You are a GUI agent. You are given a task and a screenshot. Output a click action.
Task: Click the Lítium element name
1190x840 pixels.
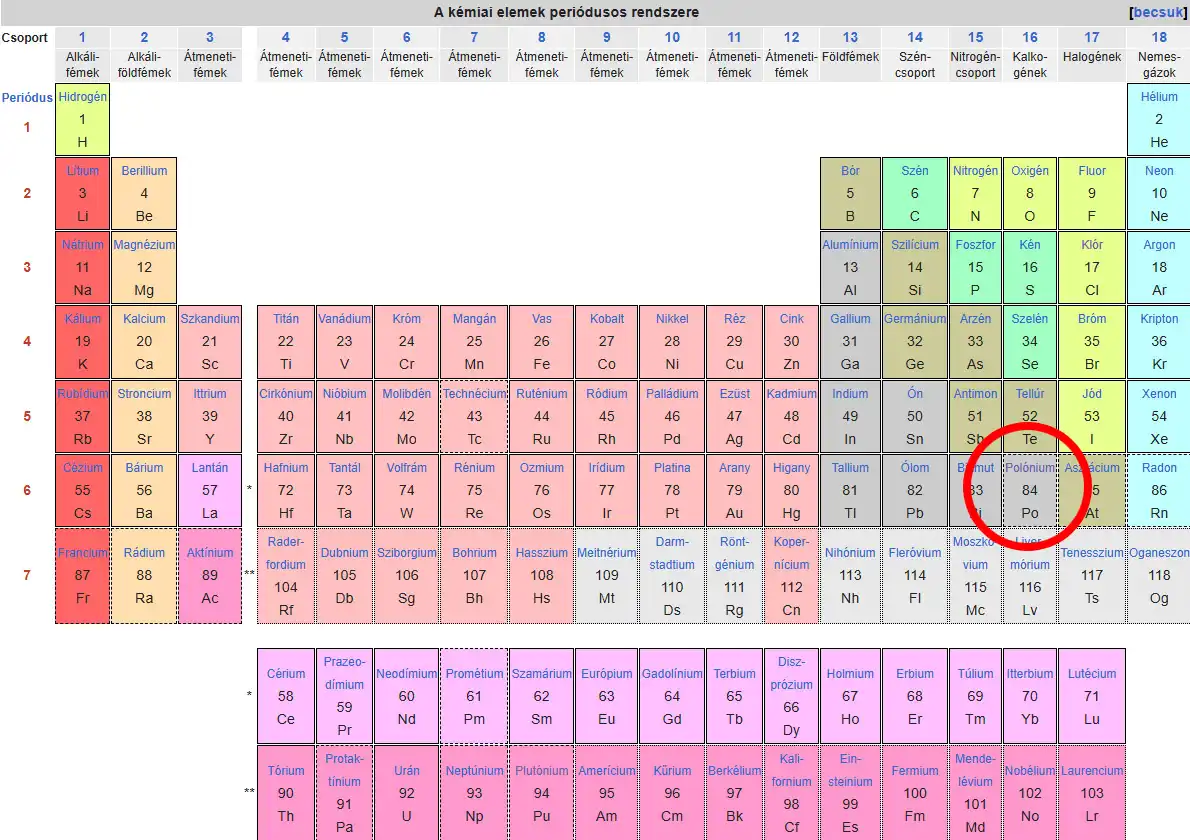pyautogui.click(x=82, y=171)
